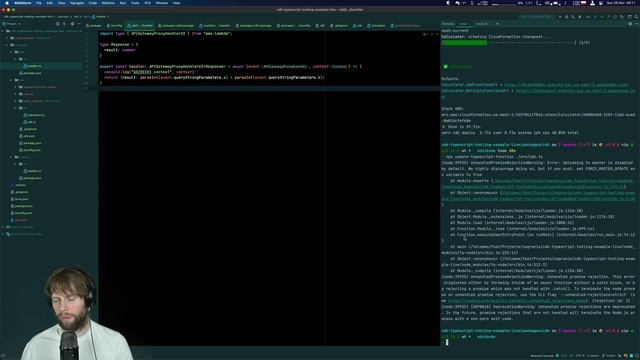Open the packages/cdk/package editor tab
The image size is (640, 360).
pyautogui.click(x=253, y=25)
